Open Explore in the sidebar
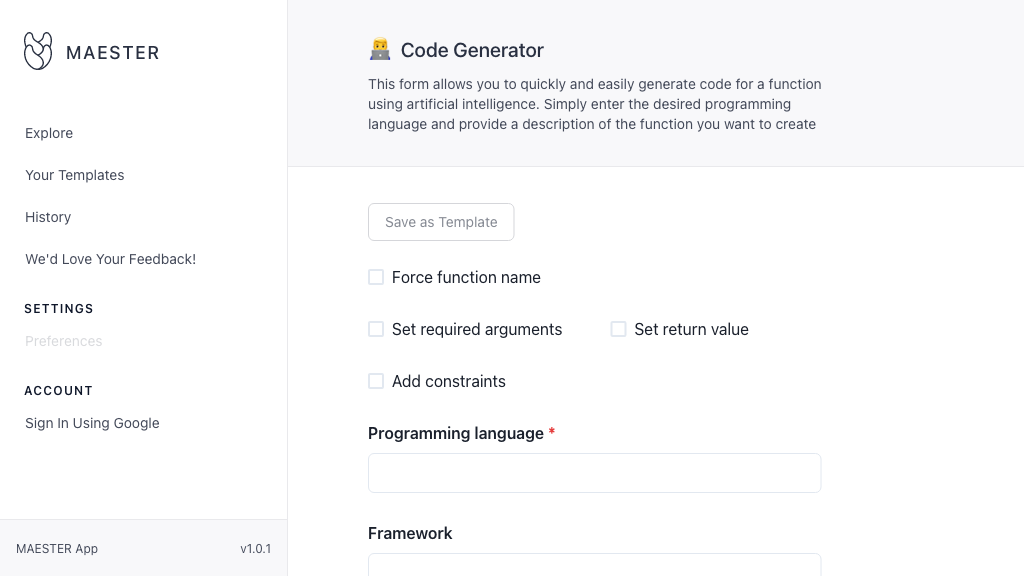 click(48, 133)
